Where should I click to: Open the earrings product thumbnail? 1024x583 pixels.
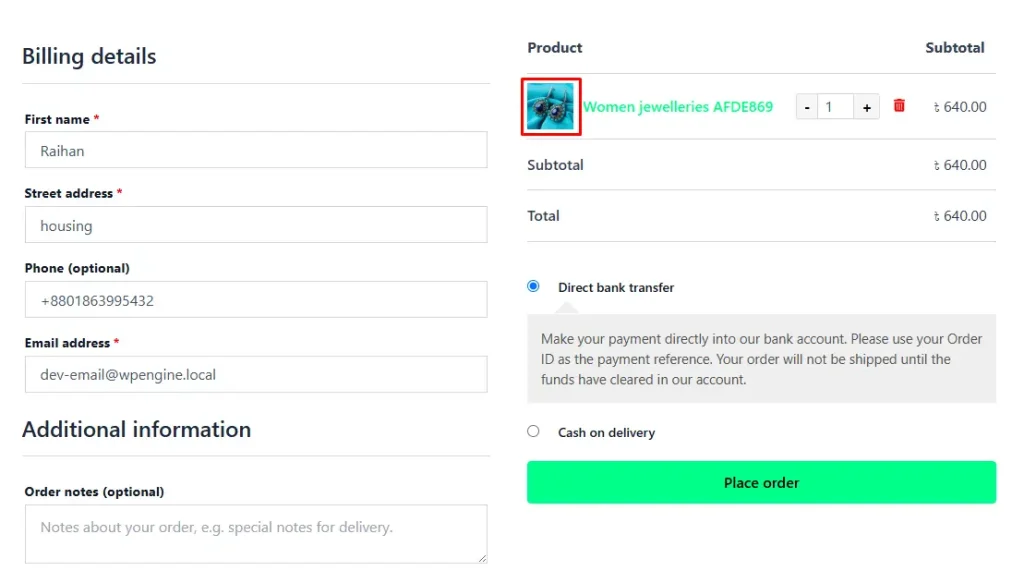click(551, 106)
